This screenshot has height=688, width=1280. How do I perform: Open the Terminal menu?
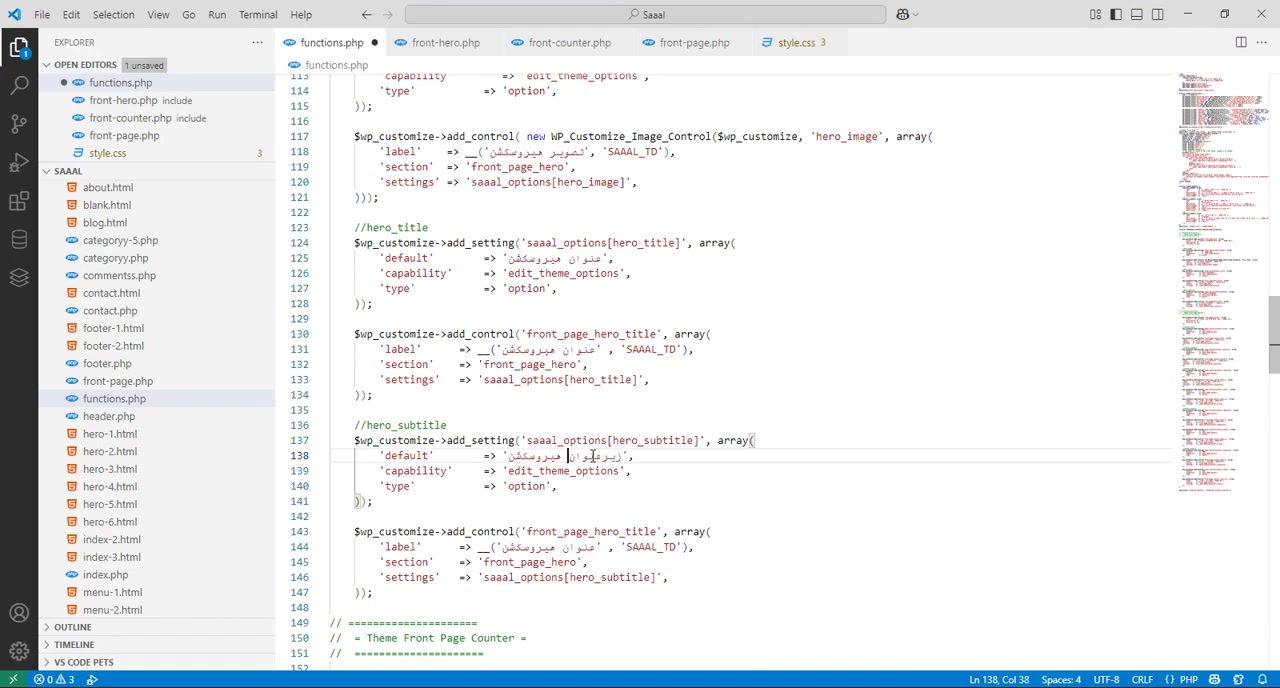point(257,14)
